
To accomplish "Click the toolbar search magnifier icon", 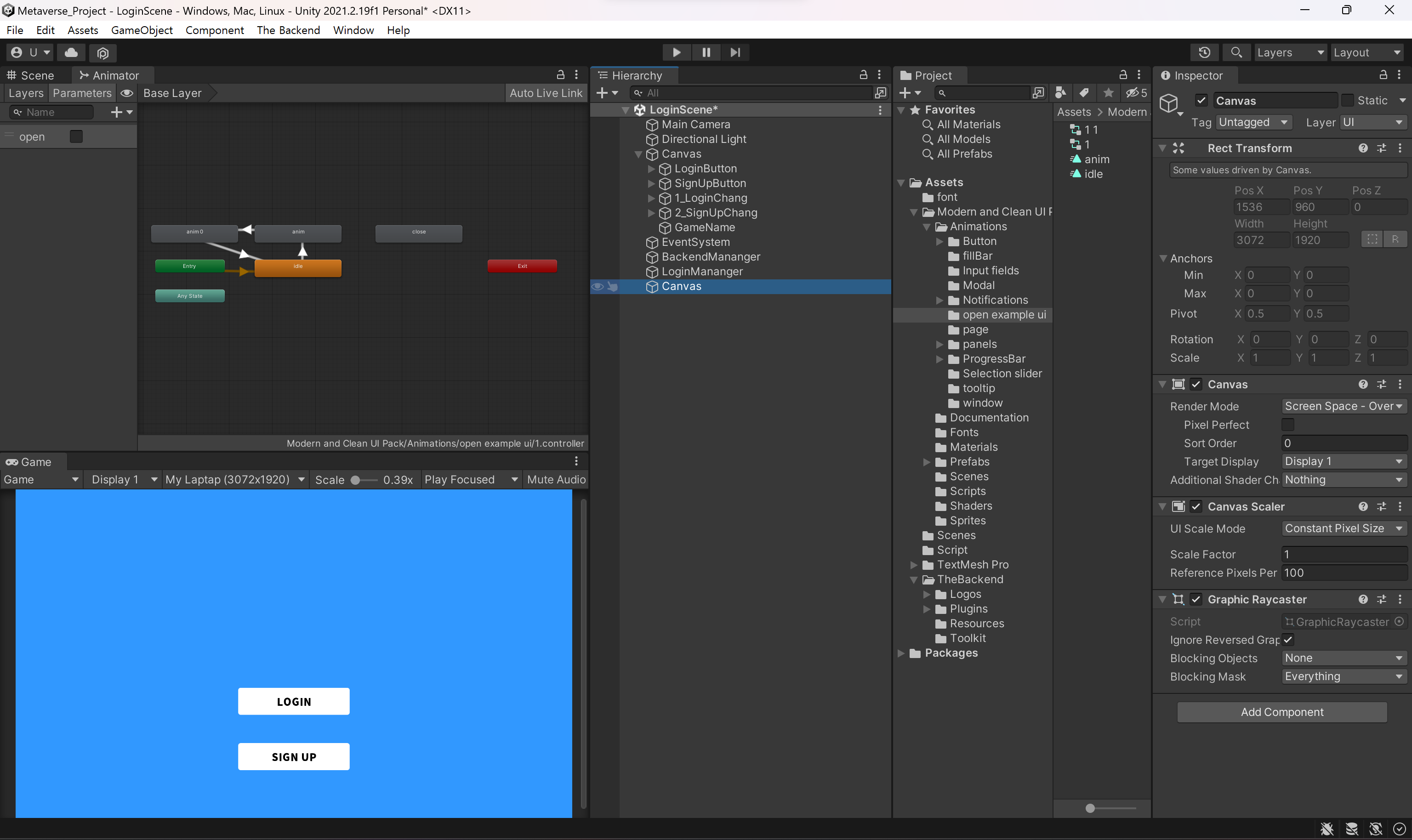I will 1236,52.
